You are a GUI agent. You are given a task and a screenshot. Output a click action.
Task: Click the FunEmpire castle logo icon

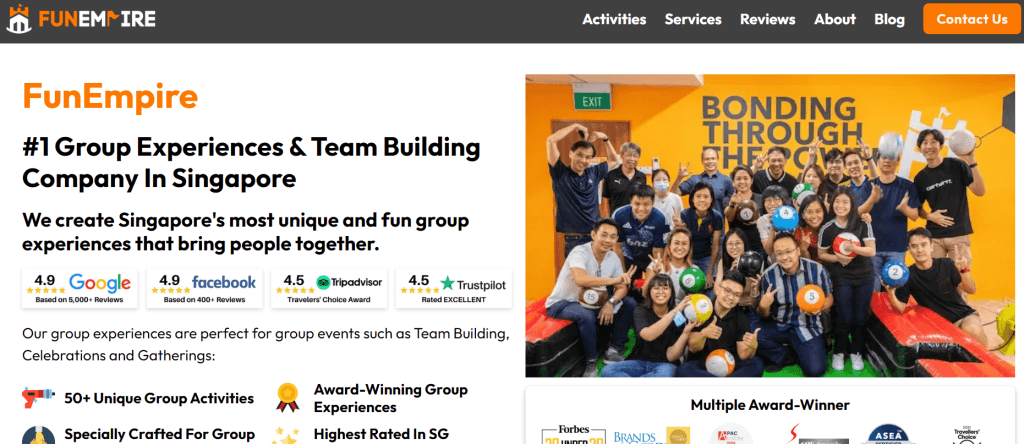pyautogui.click(x=19, y=19)
